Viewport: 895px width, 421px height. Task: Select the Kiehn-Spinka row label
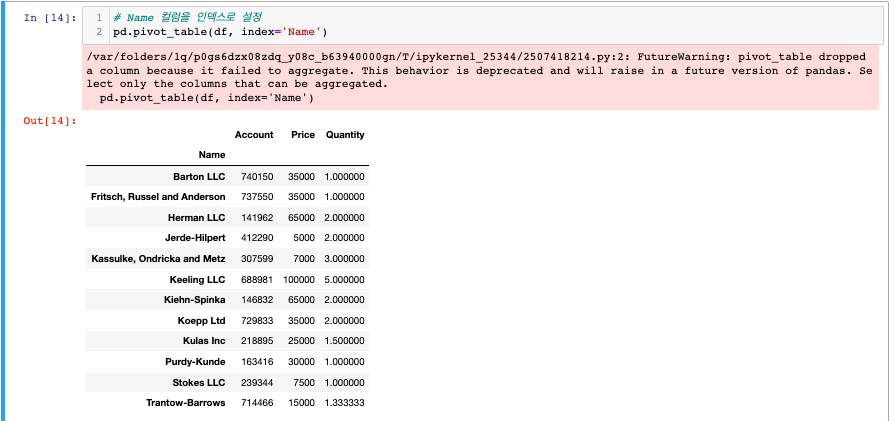(196, 299)
